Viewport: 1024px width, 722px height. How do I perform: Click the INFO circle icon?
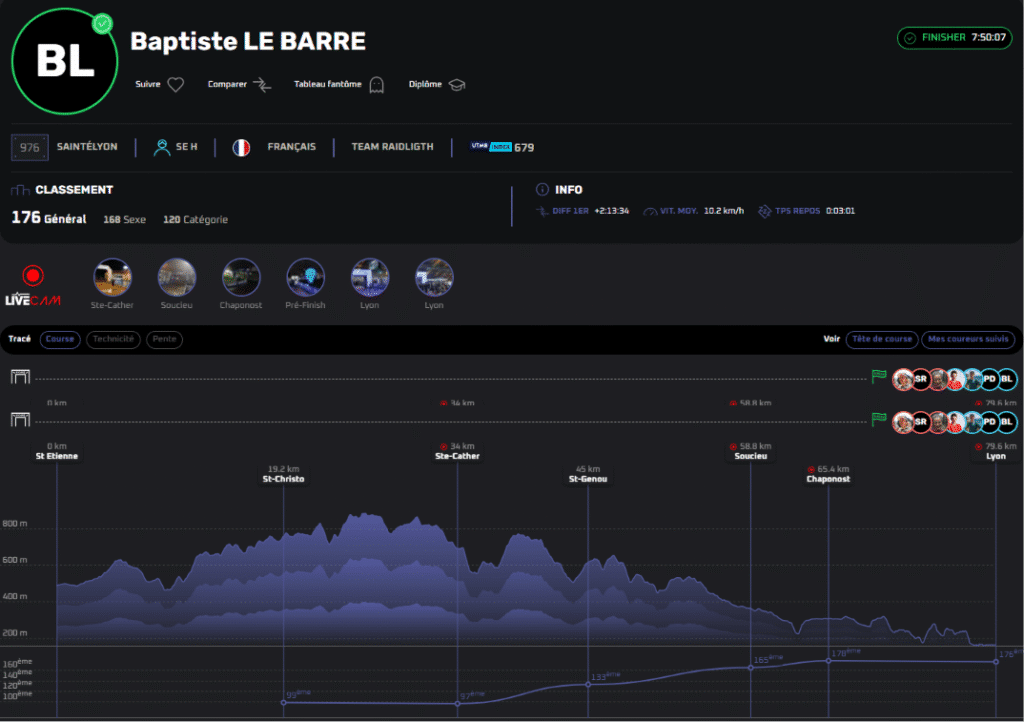542,189
